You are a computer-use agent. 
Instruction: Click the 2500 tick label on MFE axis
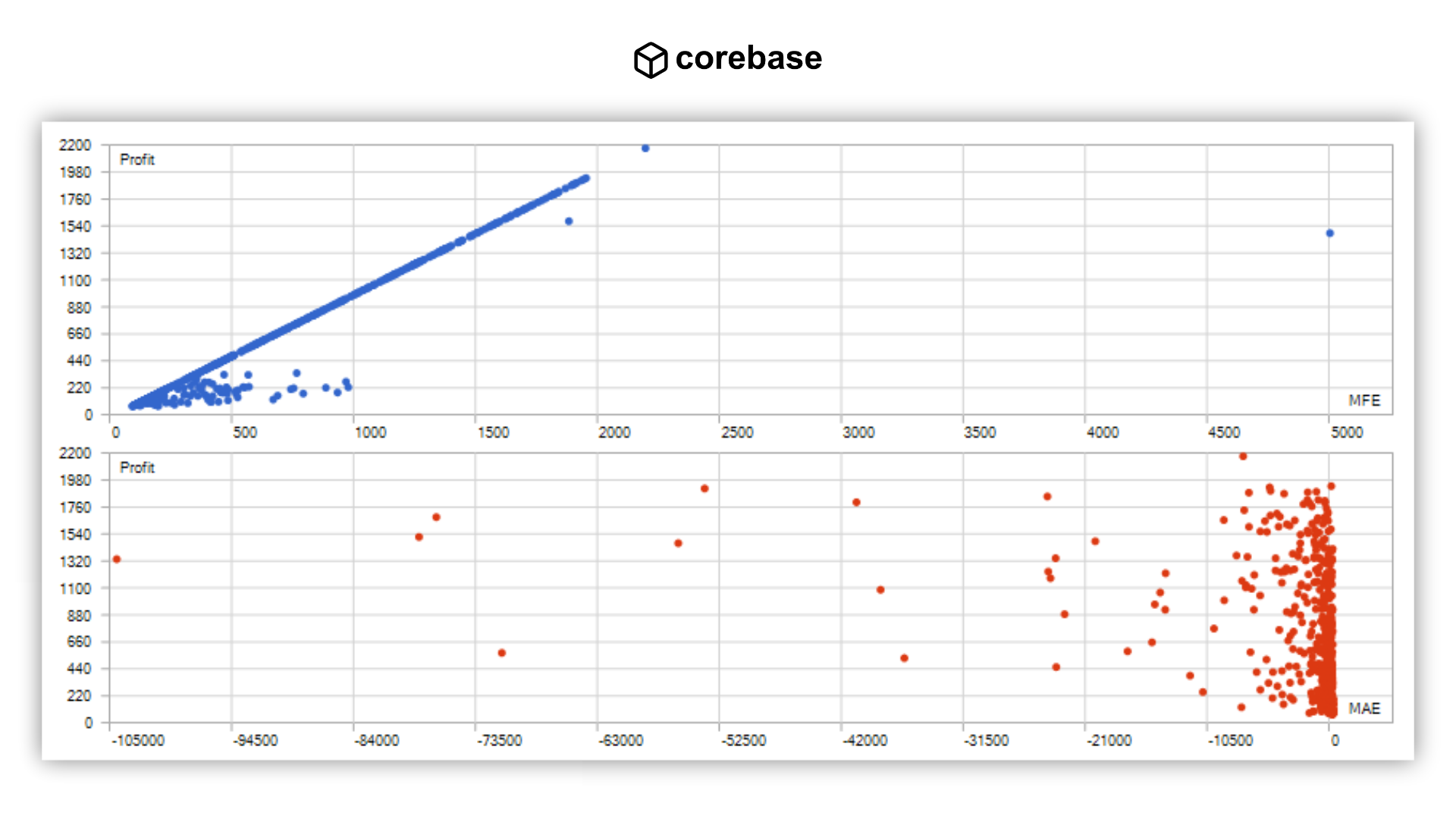(736, 432)
